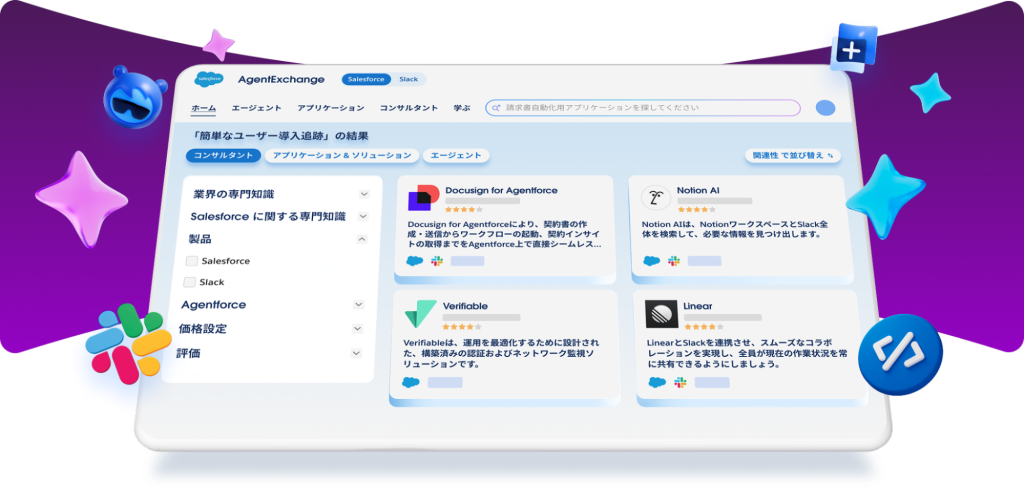Check the Slack product checkbox
Image resolution: width=1024 pixels, height=503 pixels.
tap(189, 282)
